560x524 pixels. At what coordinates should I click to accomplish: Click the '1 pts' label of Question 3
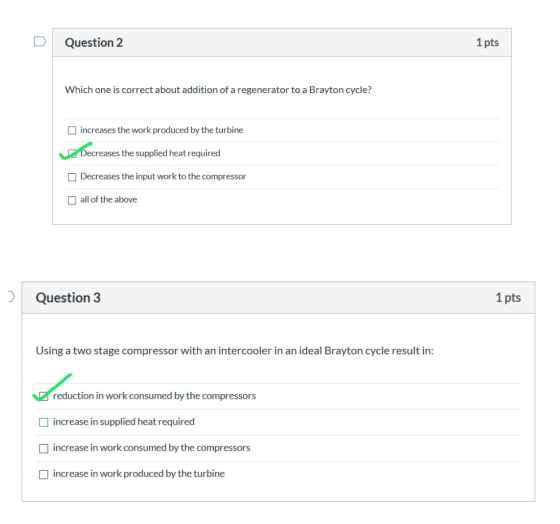(508, 298)
